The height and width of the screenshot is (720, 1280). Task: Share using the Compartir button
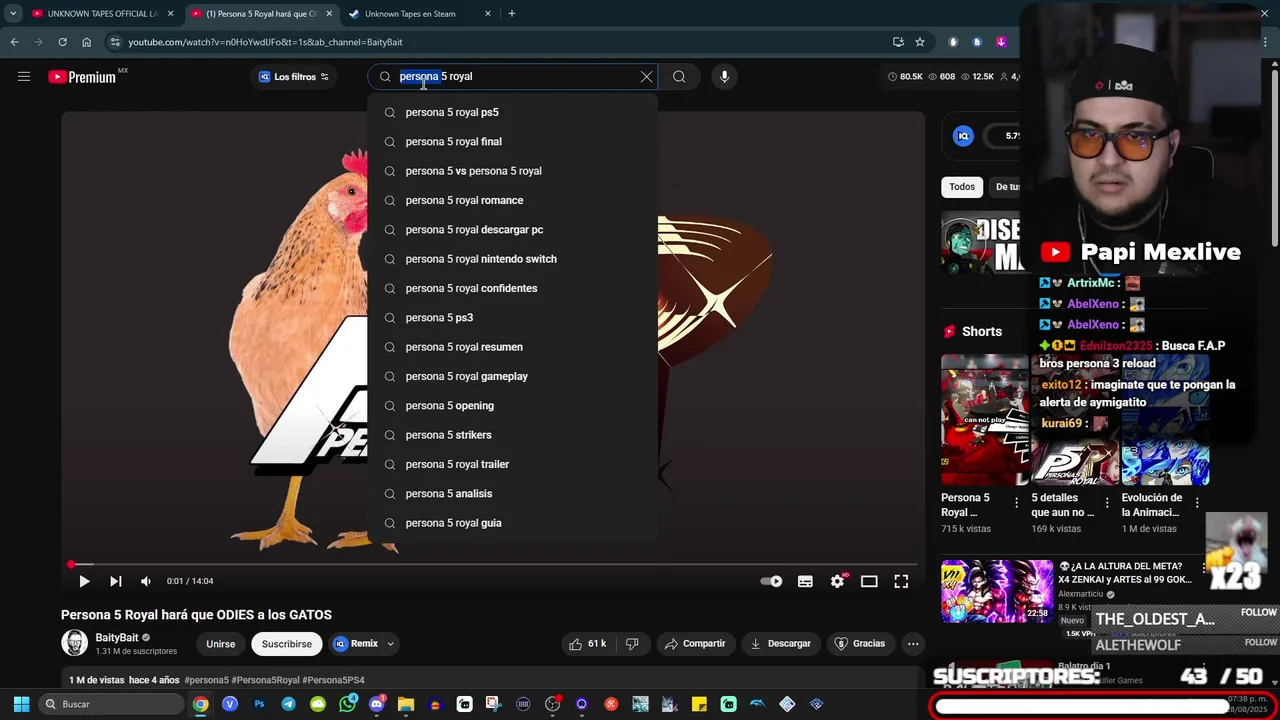pos(695,644)
